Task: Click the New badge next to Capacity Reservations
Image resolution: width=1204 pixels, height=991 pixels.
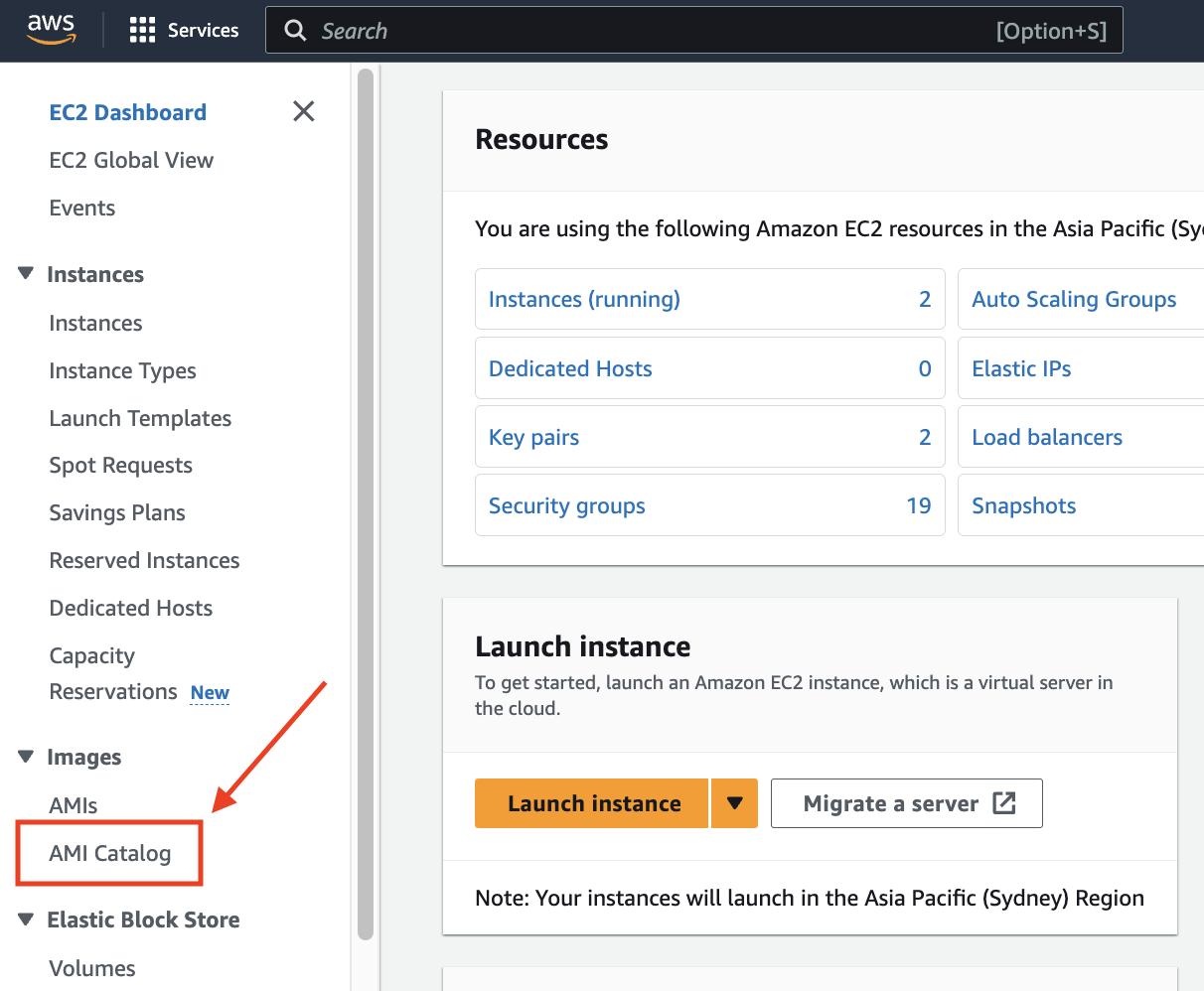Action: click(x=210, y=692)
